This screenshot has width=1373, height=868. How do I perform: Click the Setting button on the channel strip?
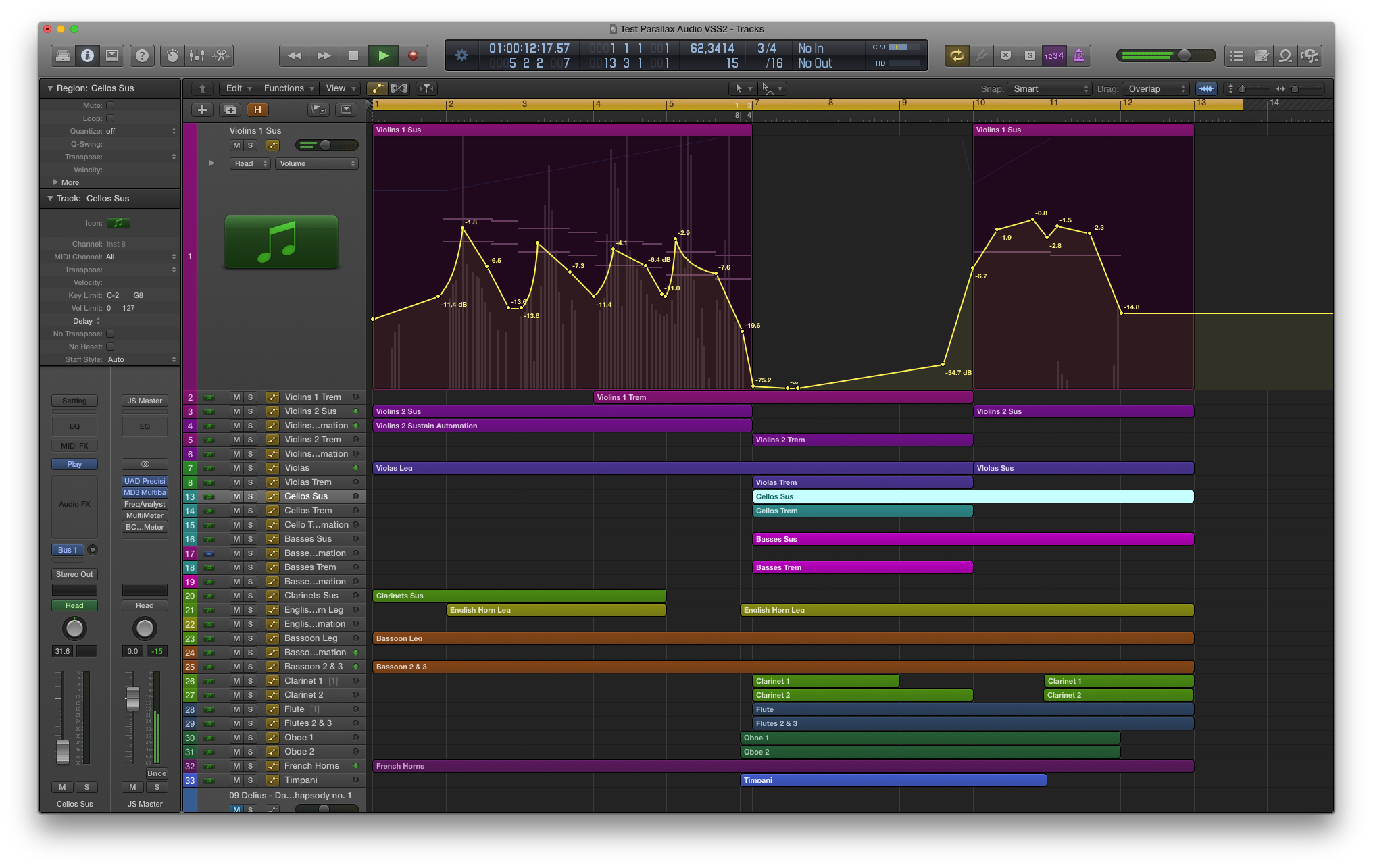pos(74,400)
